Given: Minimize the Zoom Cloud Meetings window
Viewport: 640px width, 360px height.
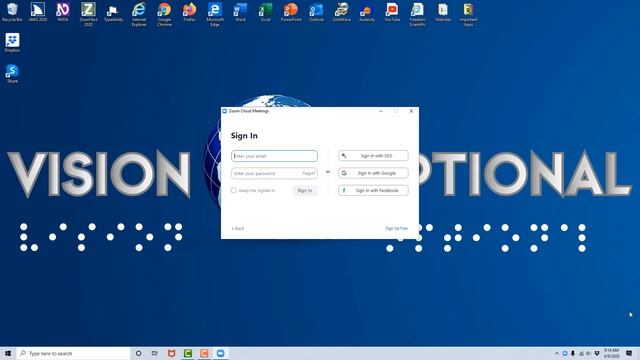Looking at the screenshot, I should click(381, 111).
